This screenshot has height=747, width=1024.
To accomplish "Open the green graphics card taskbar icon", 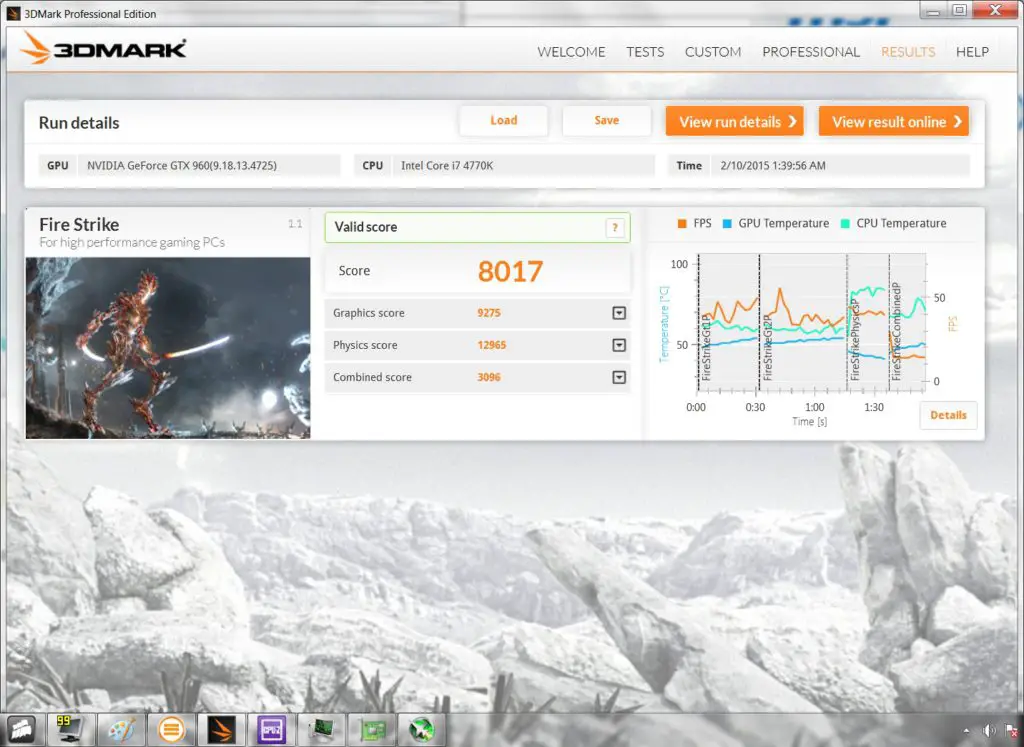I will (x=372, y=729).
